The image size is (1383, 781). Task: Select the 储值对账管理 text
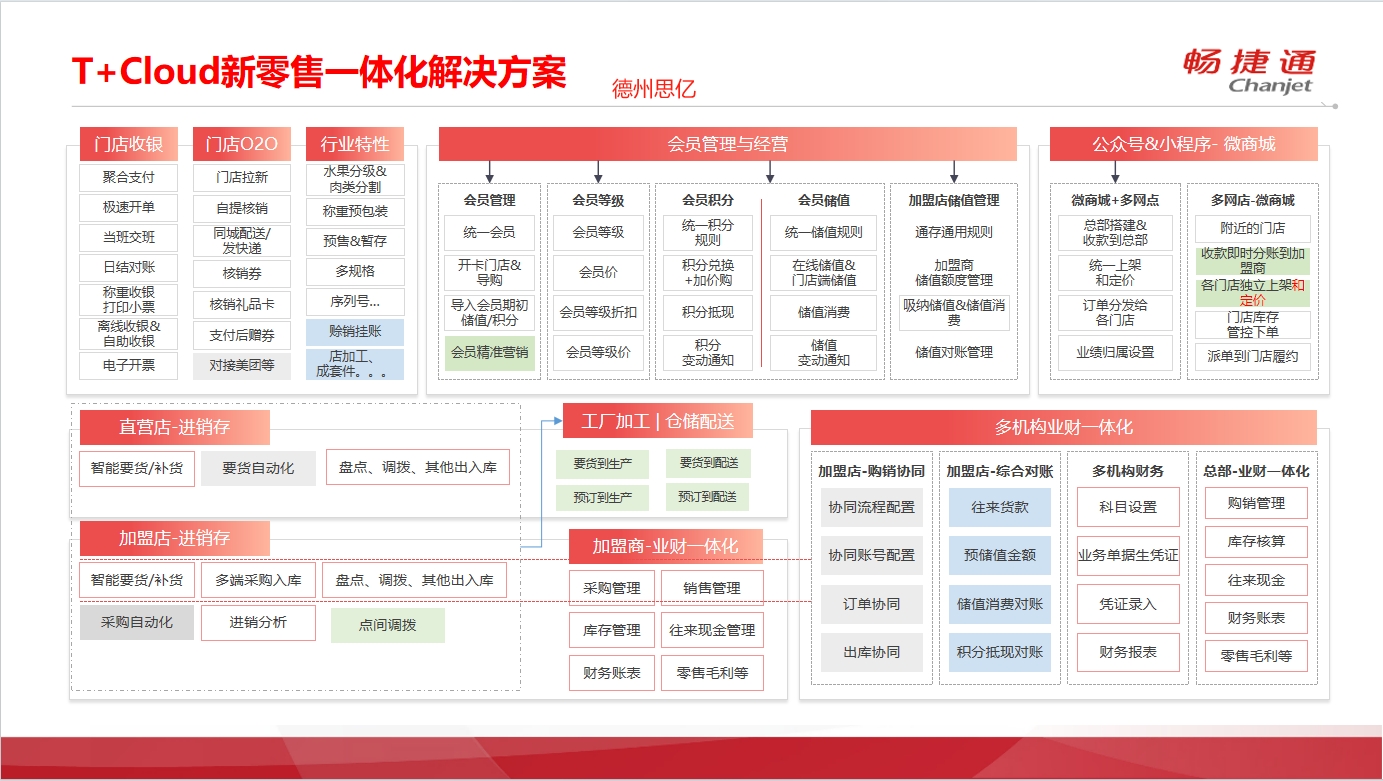(x=954, y=352)
